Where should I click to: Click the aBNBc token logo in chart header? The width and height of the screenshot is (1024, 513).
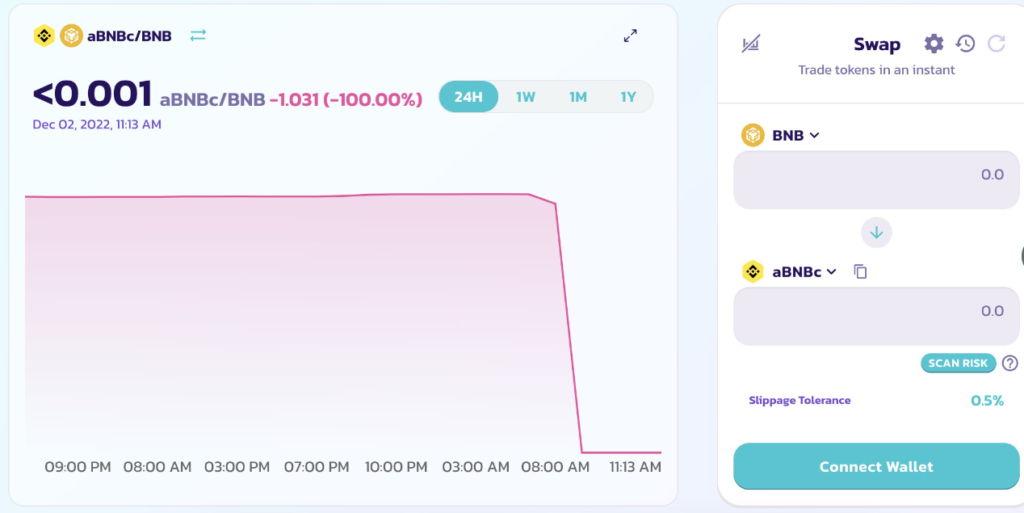[x=44, y=36]
